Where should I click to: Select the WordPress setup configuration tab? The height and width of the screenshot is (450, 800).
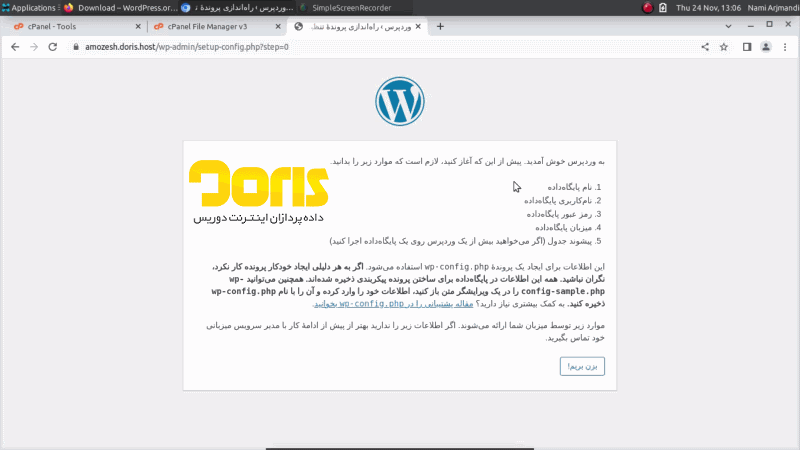pyautogui.click(x=359, y=27)
